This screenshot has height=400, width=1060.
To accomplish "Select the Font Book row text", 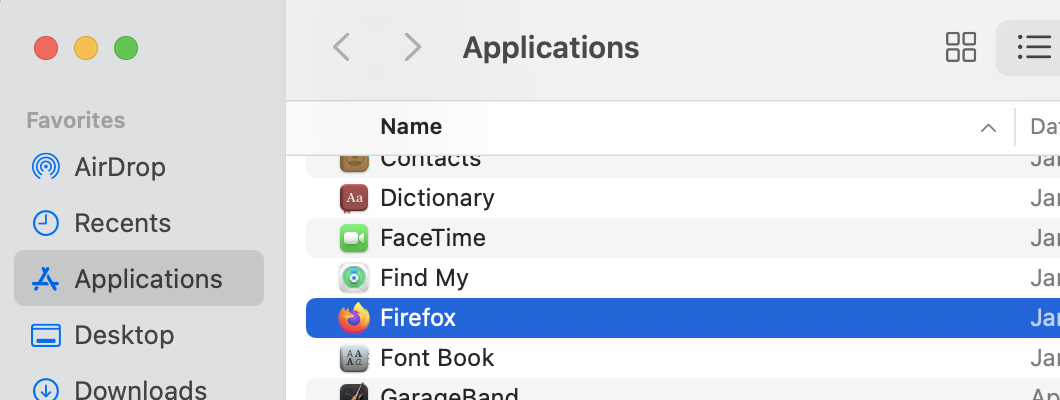I will 437,358.
